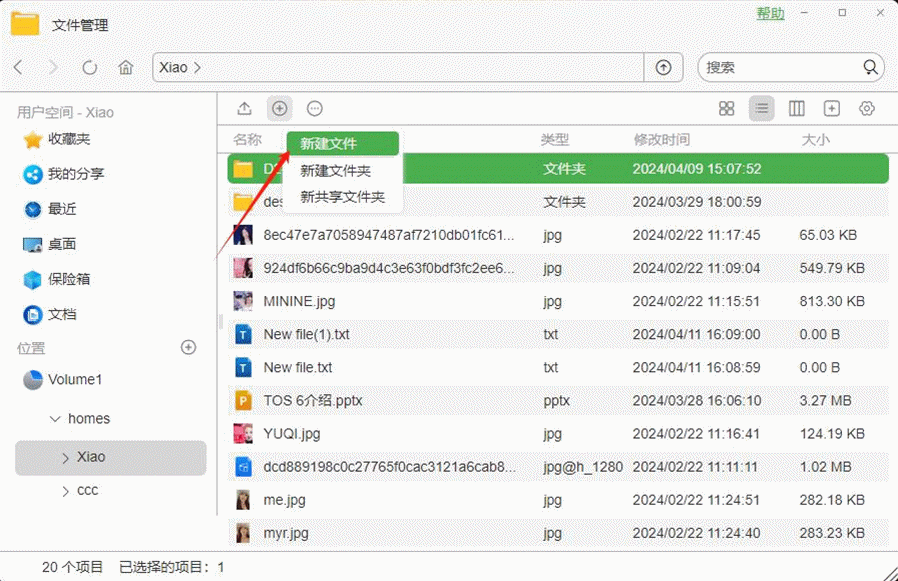Select Volume1 in the location list
898x581 pixels.
tap(63, 380)
